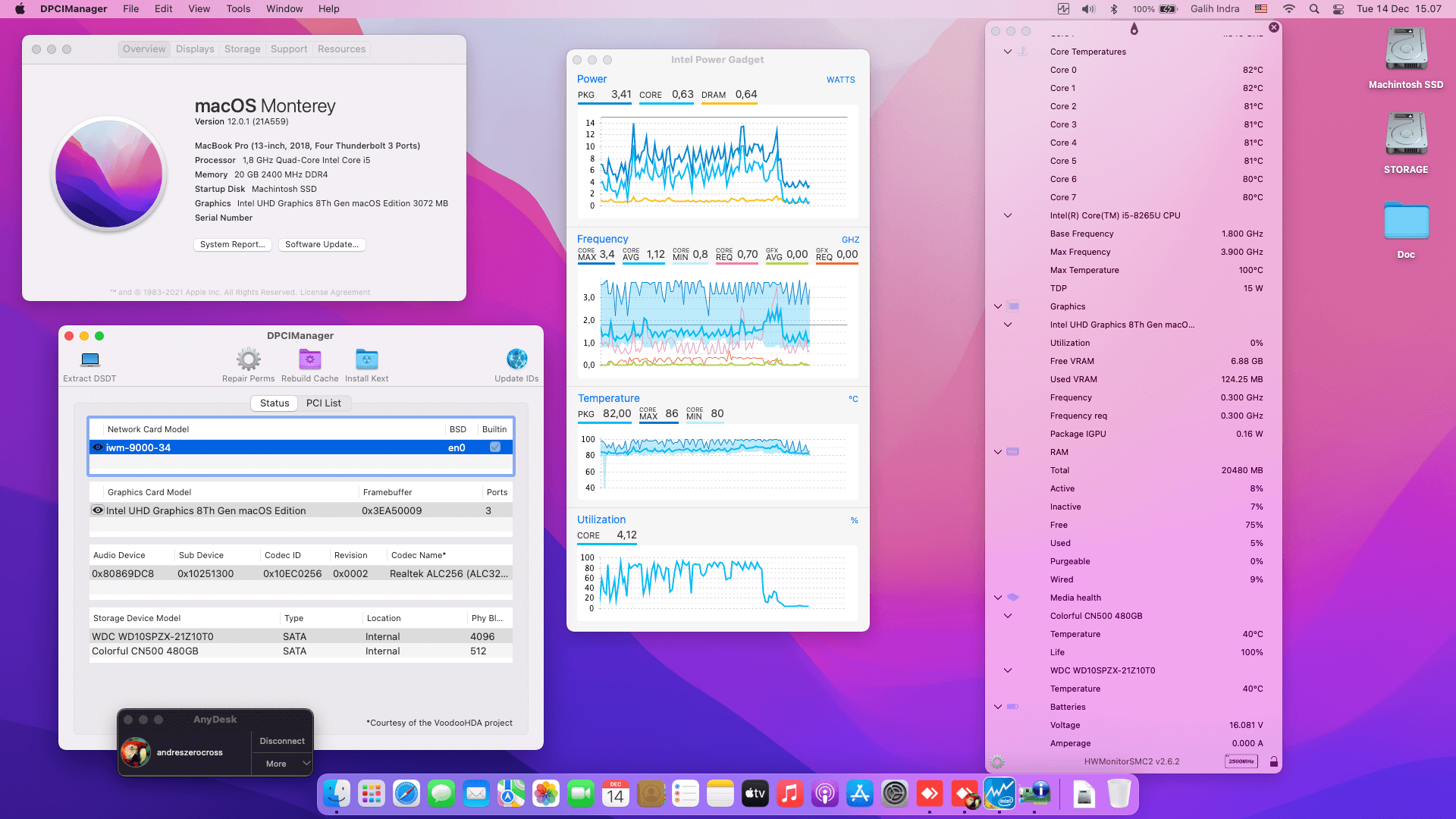Open the Help menu

click(328, 9)
